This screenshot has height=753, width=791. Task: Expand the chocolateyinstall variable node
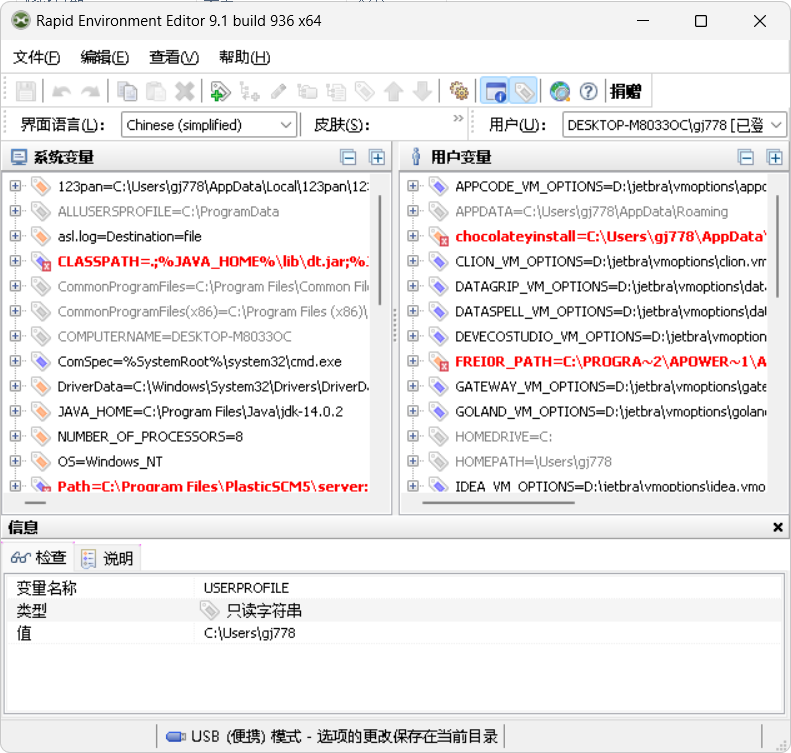tap(413, 236)
